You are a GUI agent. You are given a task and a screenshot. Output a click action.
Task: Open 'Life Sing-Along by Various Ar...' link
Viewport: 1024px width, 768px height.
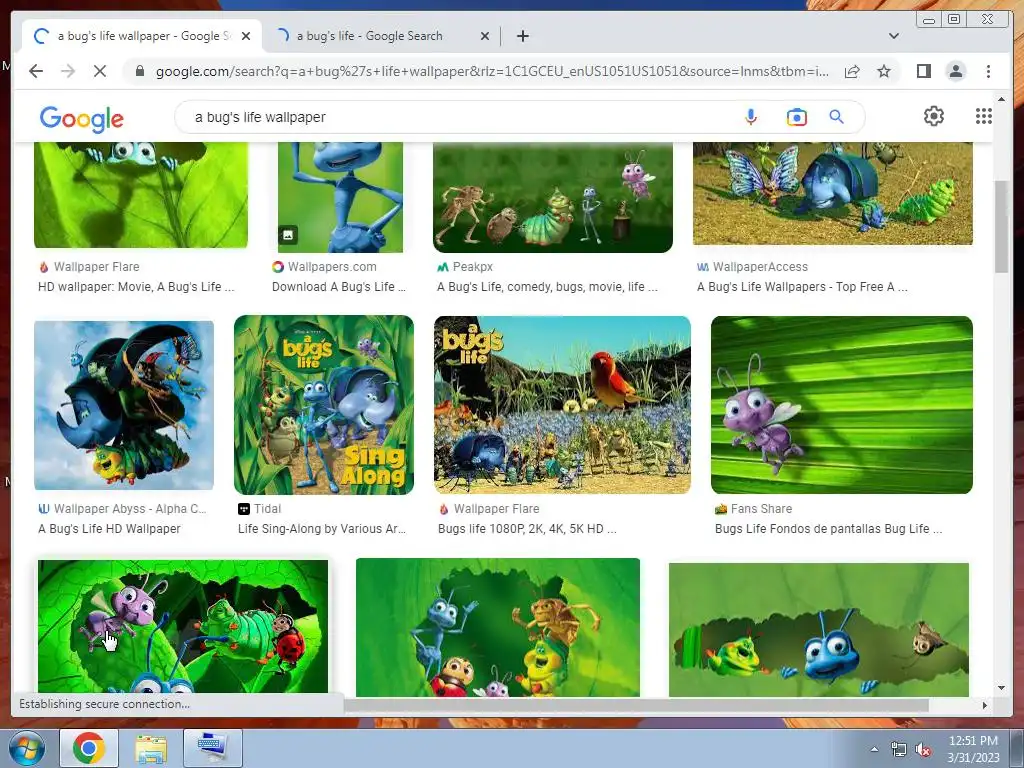pyautogui.click(x=322, y=529)
